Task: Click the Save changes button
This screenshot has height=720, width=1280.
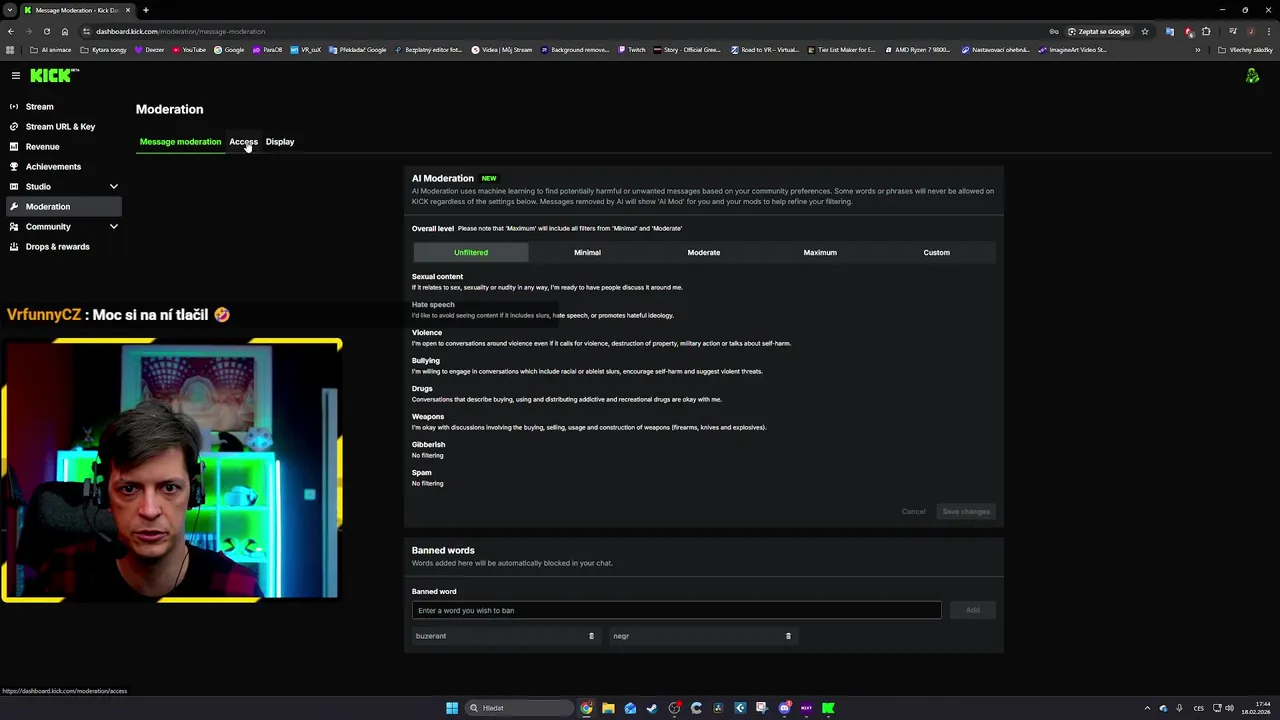Action: click(x=966, y=511)
